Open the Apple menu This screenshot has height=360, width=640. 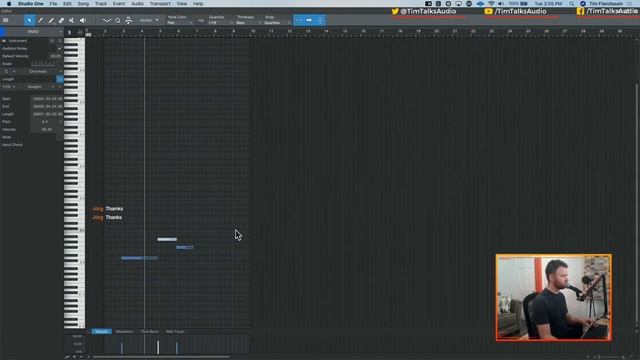point(9,4)
